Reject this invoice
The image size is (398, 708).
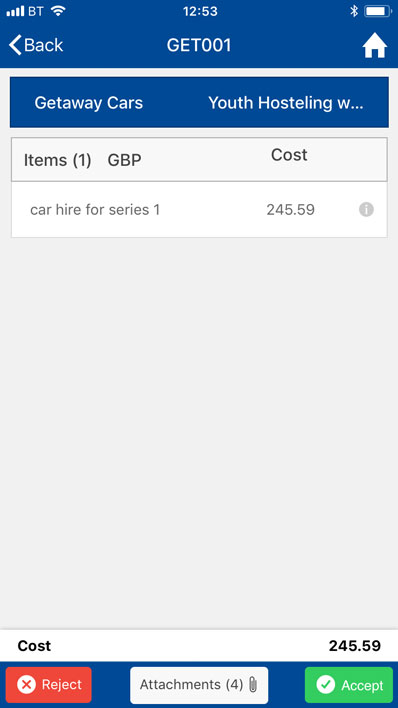tap(49, 685)
